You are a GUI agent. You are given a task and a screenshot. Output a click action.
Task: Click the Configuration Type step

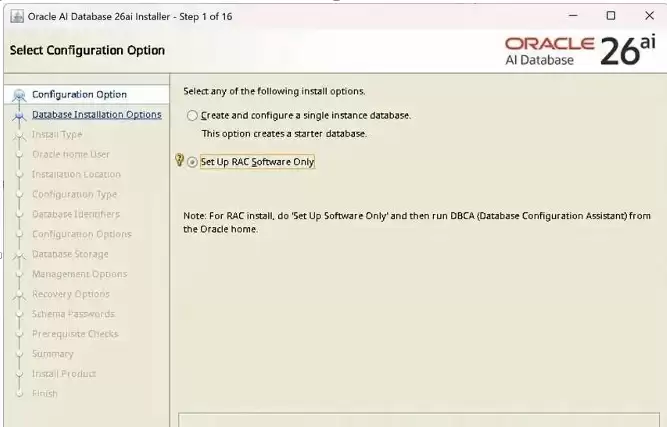(74, 194)
